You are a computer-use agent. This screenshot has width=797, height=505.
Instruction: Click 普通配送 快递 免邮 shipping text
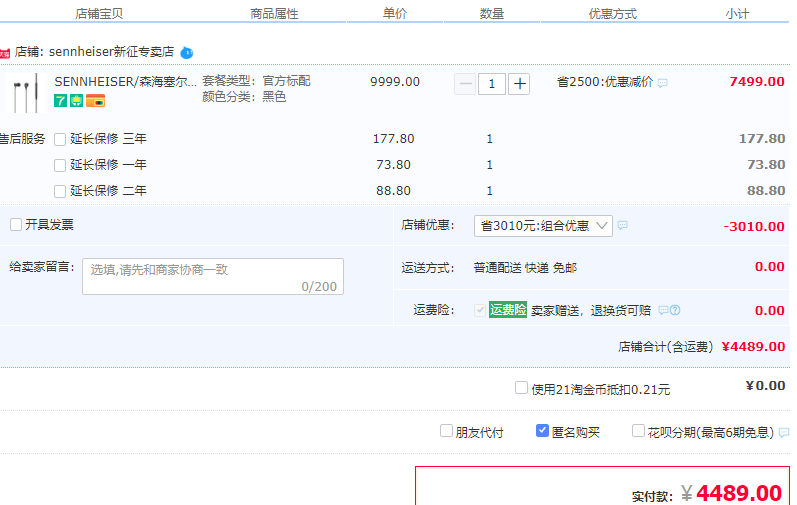coord(525,268)
